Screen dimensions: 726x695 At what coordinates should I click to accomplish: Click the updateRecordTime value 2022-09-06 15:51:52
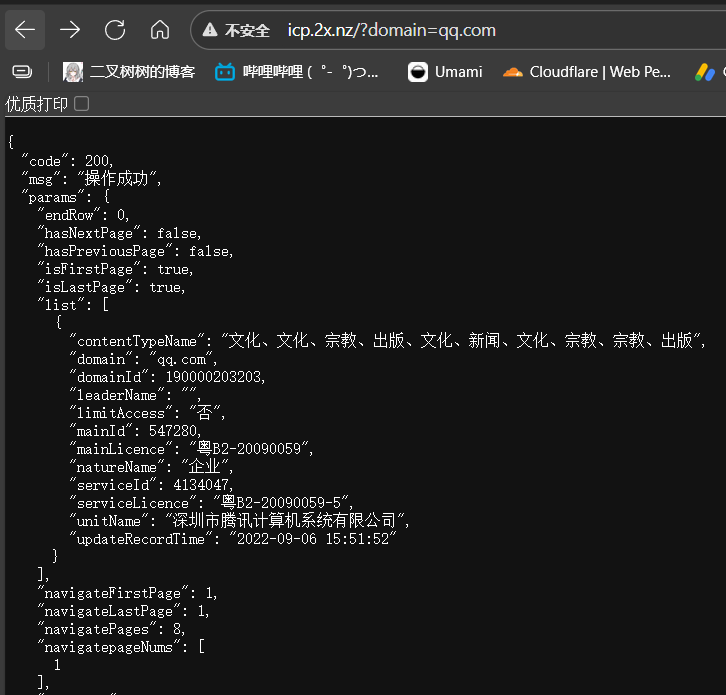click(x=313, y=539)
